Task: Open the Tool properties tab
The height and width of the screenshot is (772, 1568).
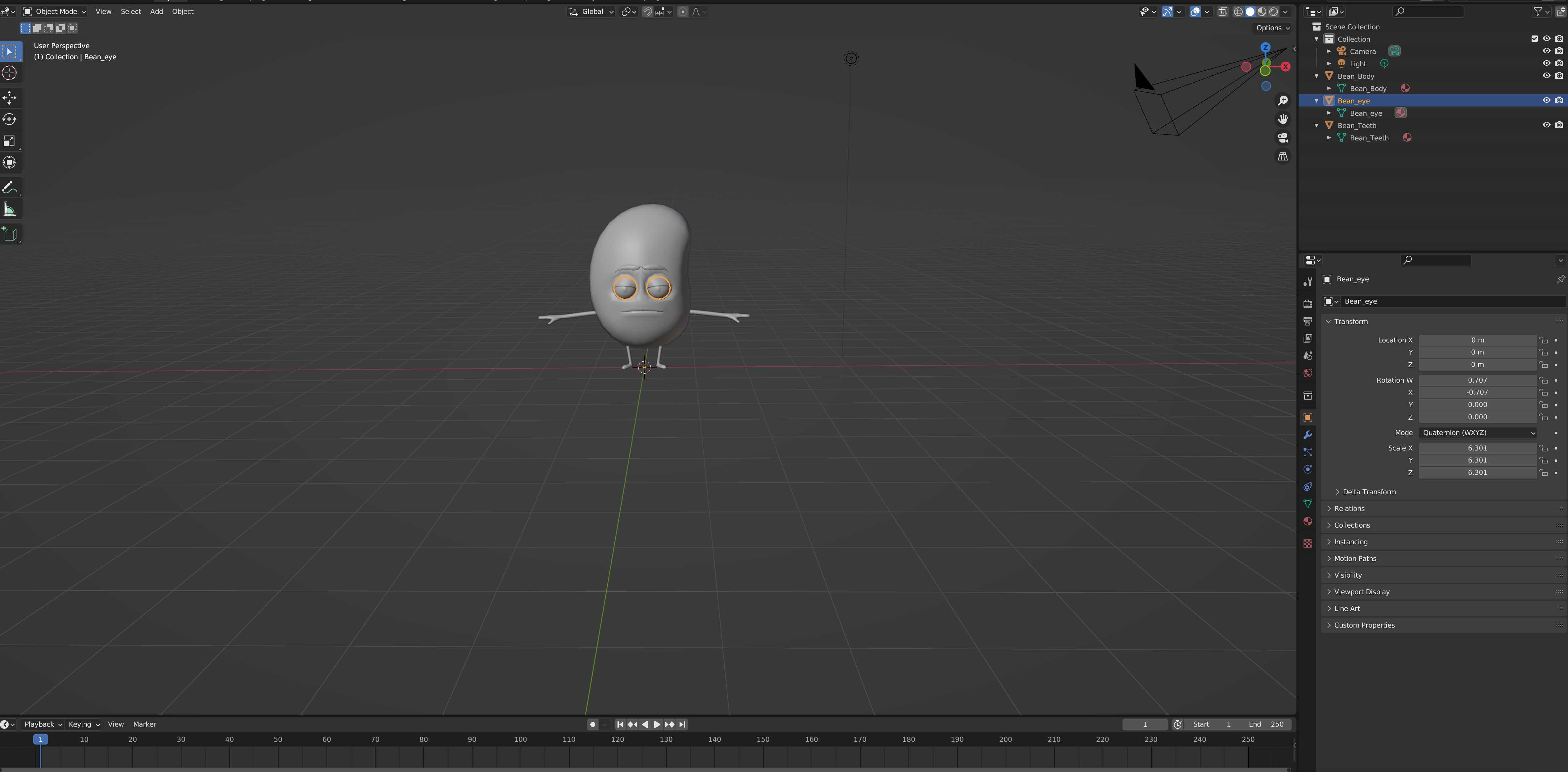Action: click(x=1308, y=281)
